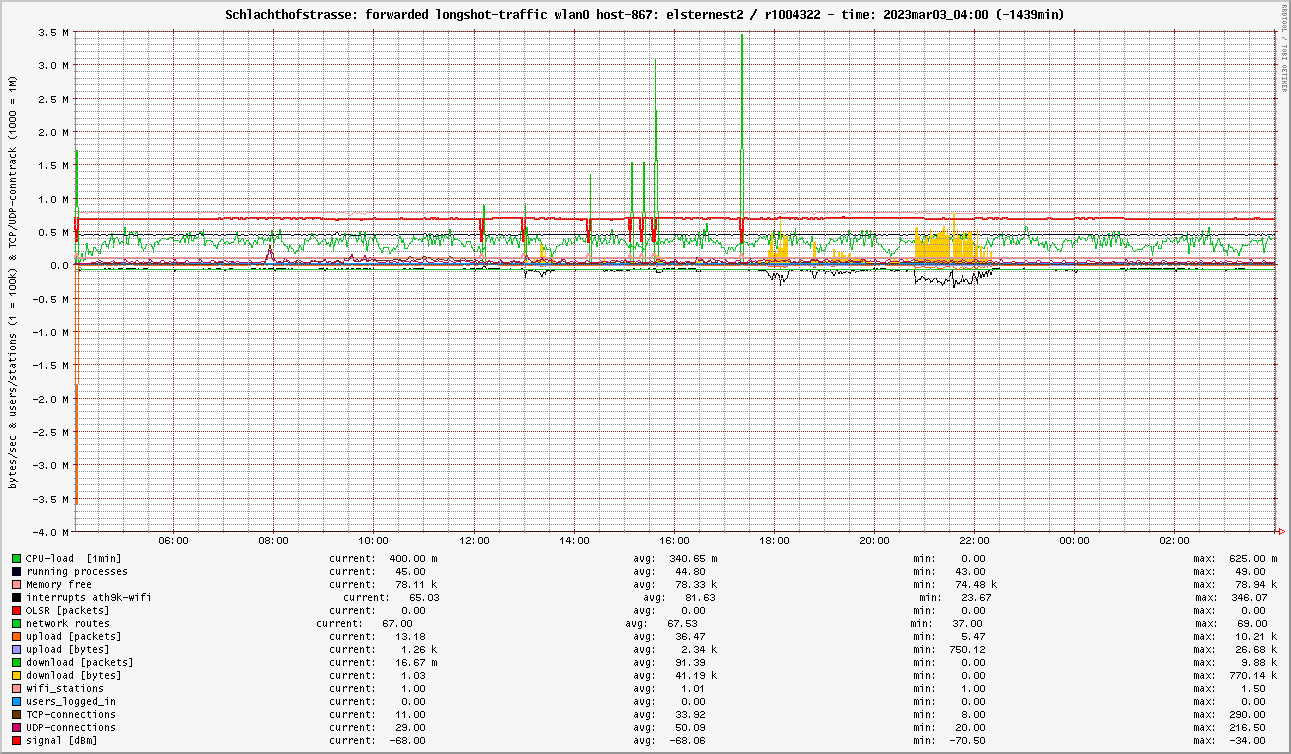
Task: Click the 22:00 time axis label
Action: click(x=974, y=541)
